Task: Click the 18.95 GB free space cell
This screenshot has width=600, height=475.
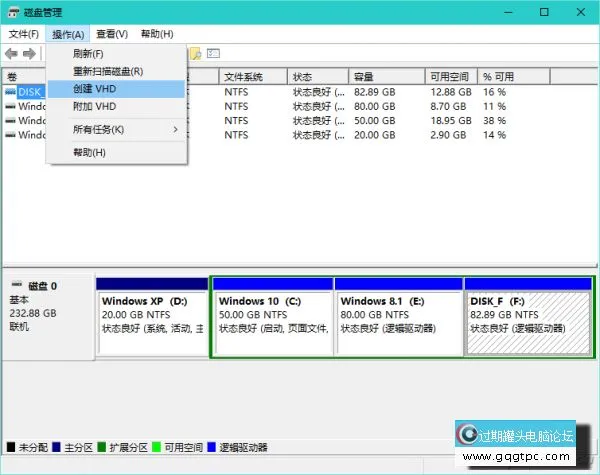Action: coord(451,121)
